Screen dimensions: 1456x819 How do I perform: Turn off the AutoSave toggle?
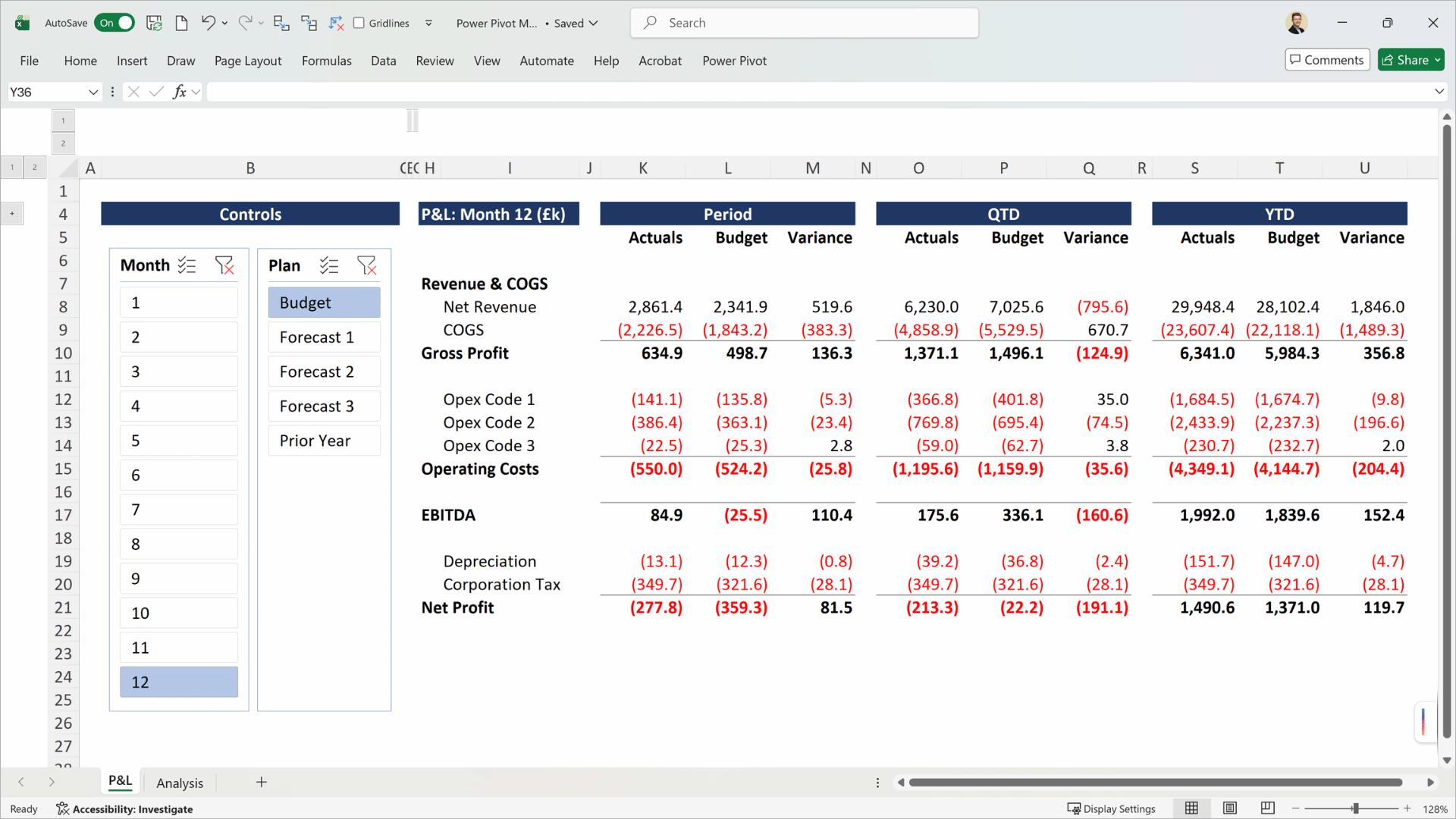(115, 23)
